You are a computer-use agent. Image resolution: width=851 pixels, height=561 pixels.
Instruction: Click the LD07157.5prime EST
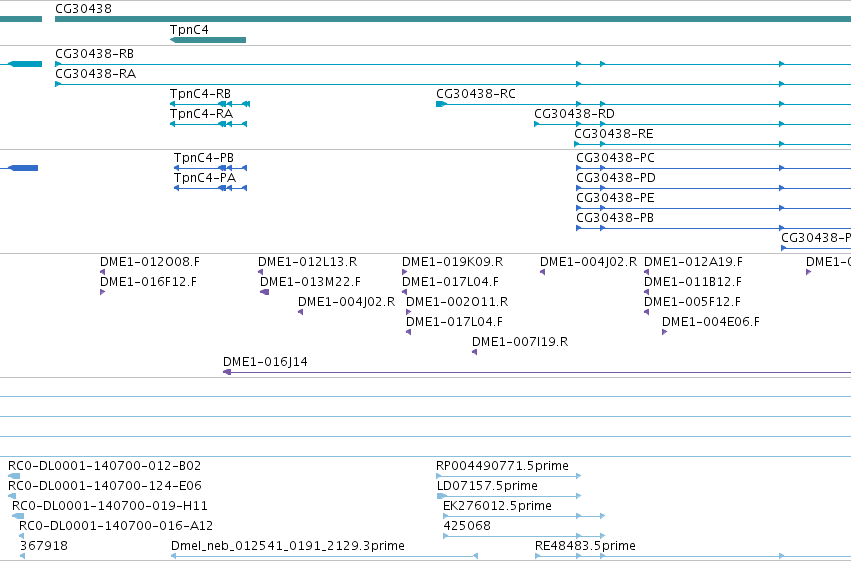click(x=509, y=496)
